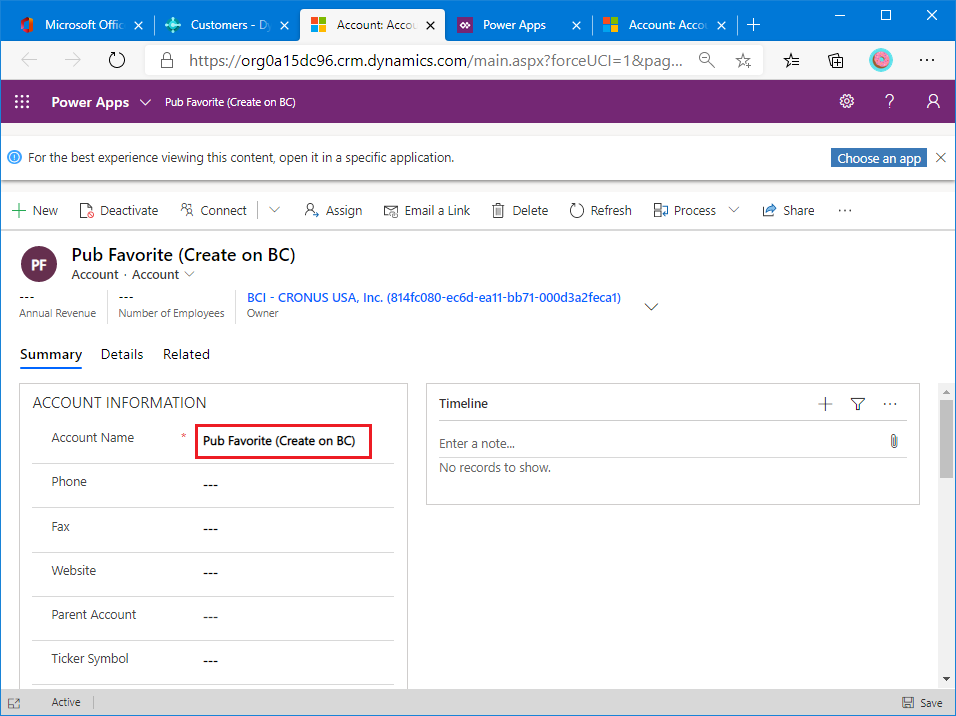Click the zoom magnifier in address bar
The height and width of the screenshot is (716, 956).
(707, 60)
